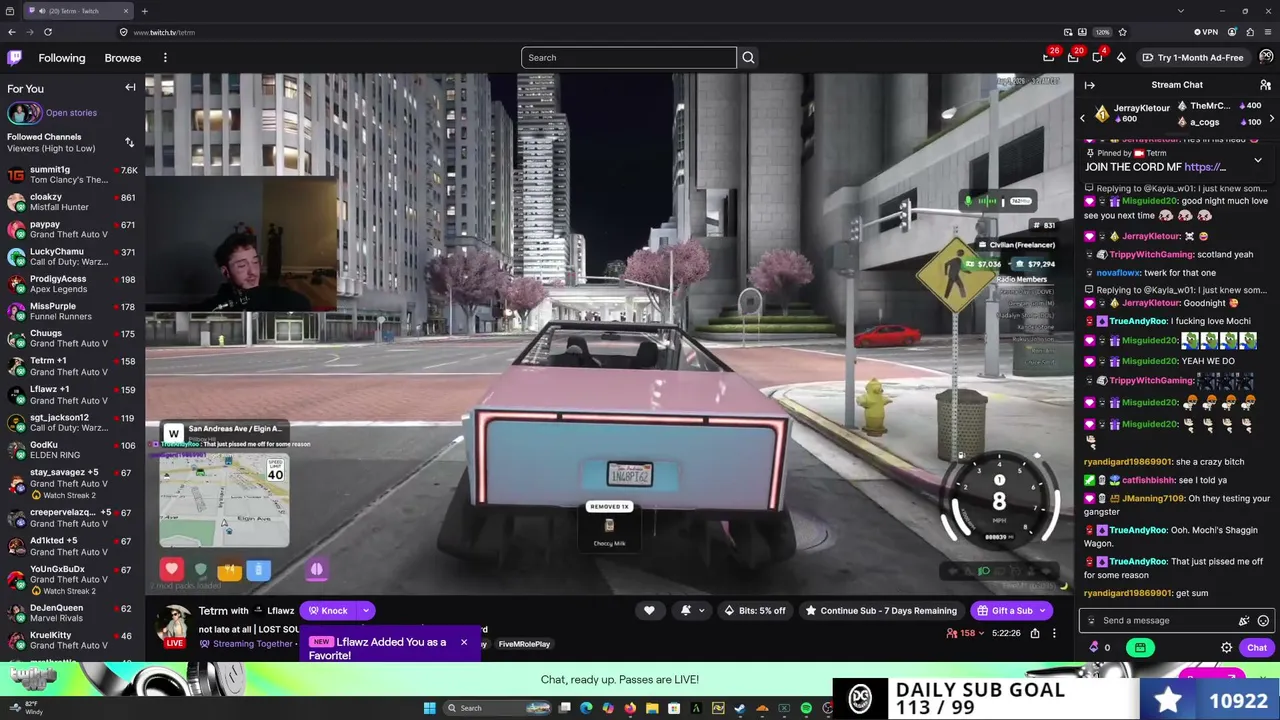Dismiss the Lflawz favorite notification
1280x720 pixels.
pos(464,642)
